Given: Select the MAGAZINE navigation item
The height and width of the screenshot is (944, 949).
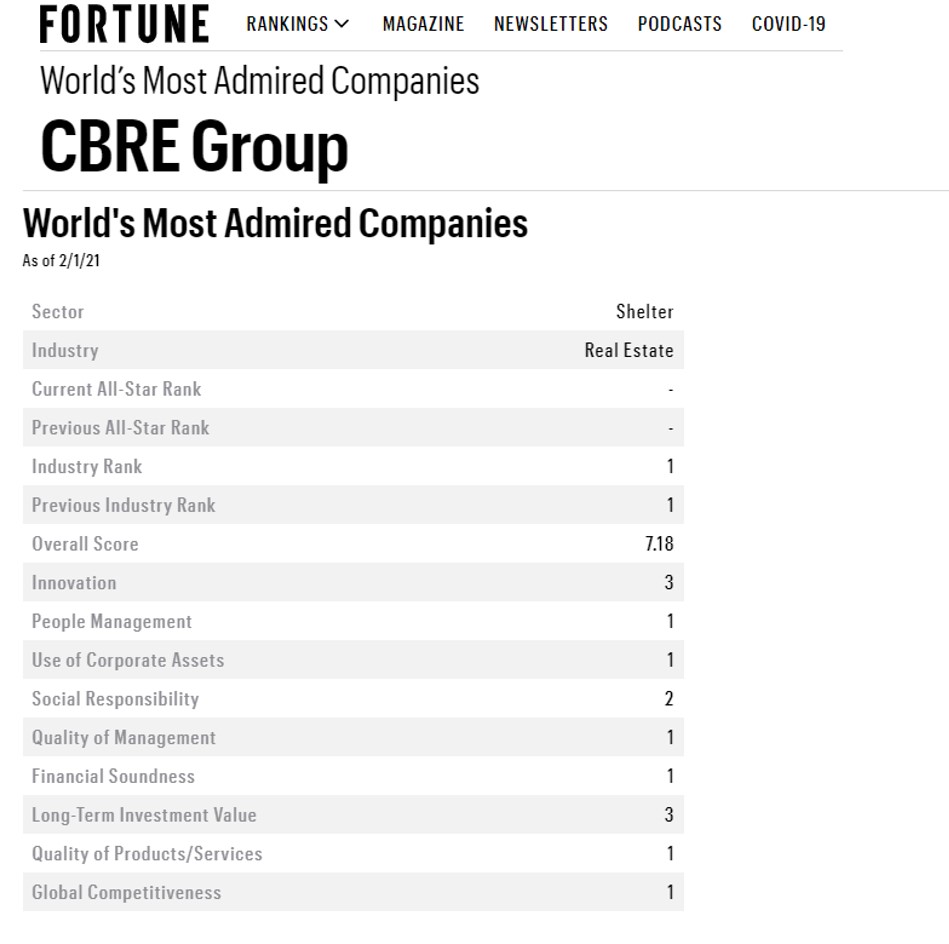Looking at the screenshot, I should click(x=423, y=24).
